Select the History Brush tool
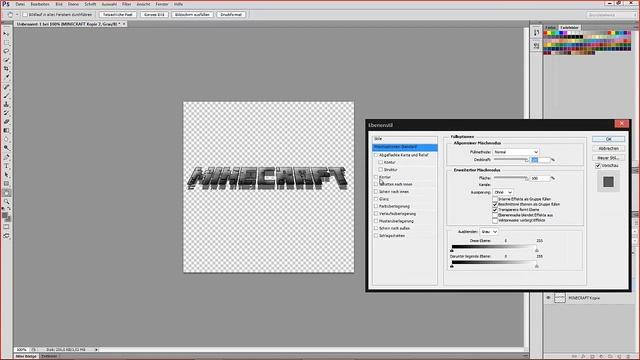 tap(6, 113)
